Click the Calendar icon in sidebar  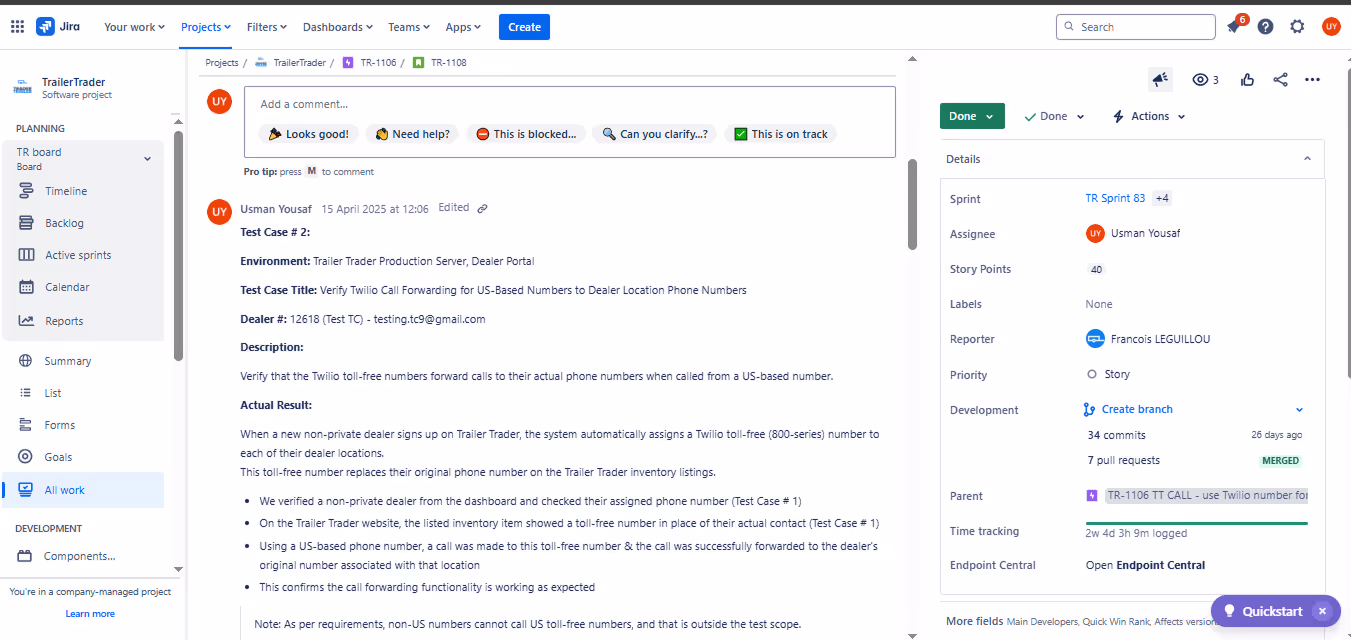click(26, 287)
